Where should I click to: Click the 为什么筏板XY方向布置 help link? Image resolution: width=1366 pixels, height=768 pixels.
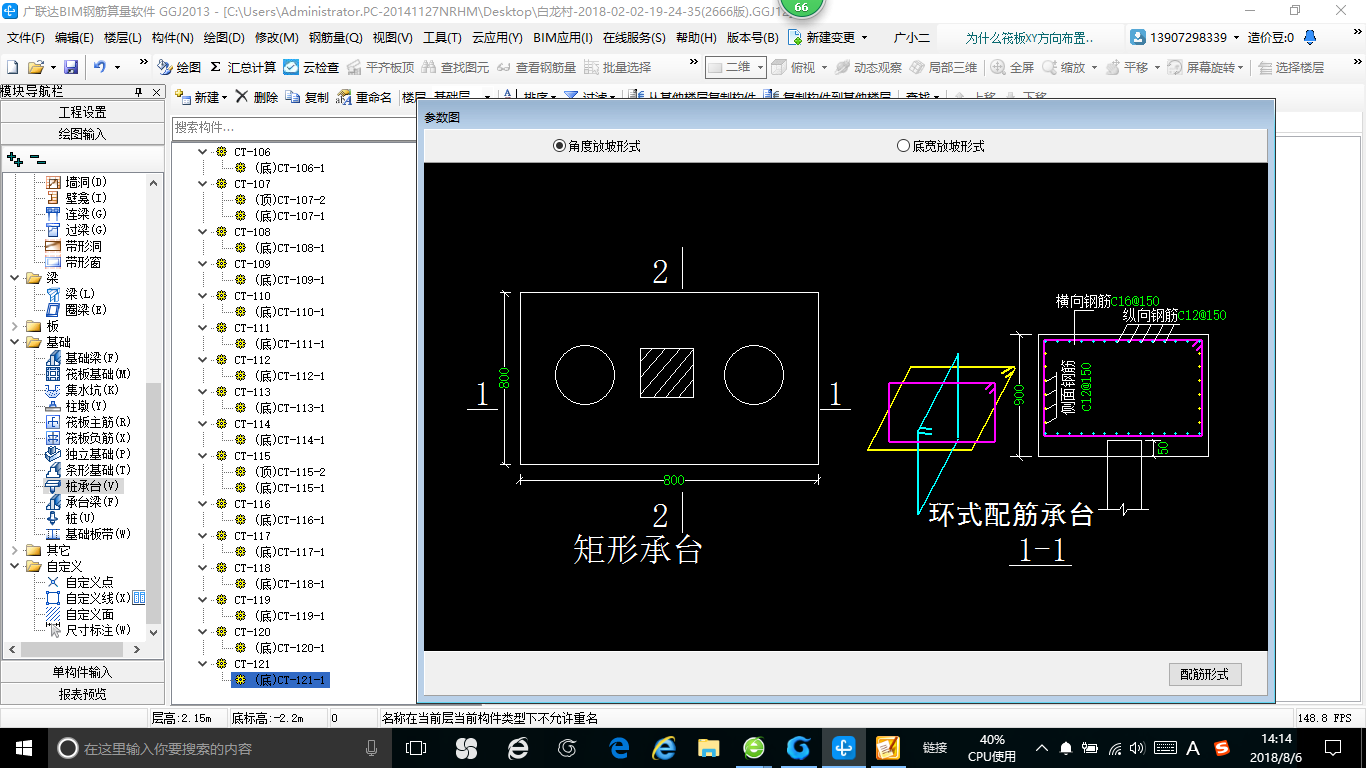(1029, 38)
